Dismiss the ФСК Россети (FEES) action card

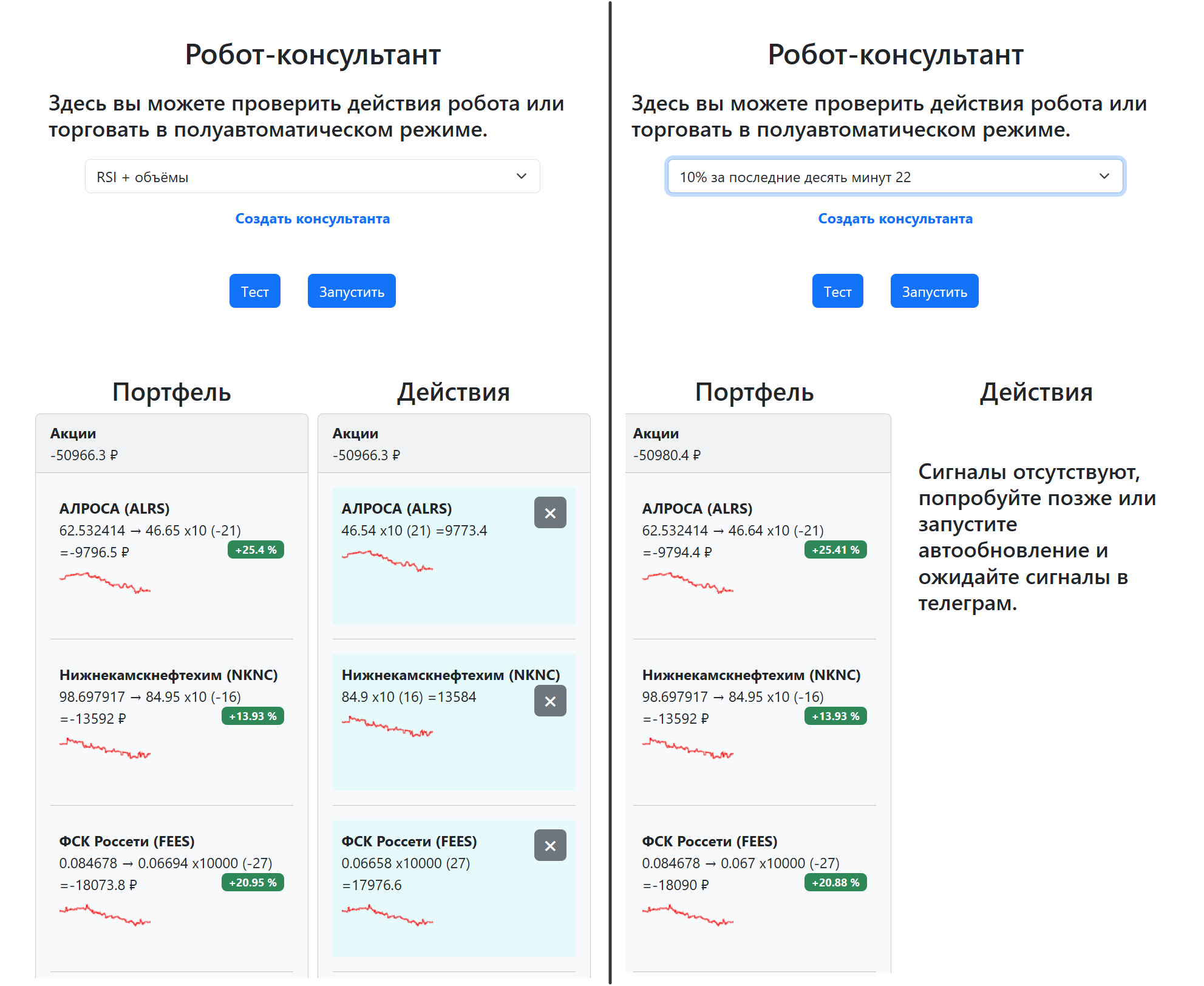click(550, 846)
